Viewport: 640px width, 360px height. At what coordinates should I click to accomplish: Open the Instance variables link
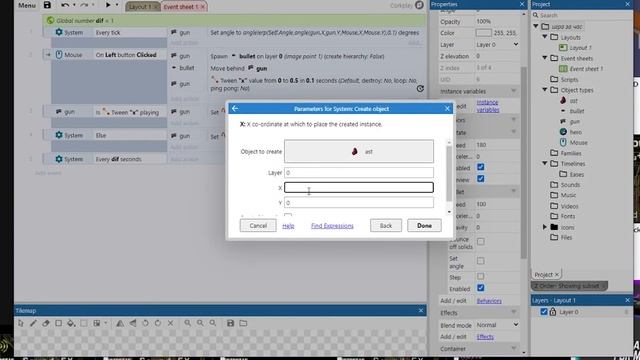[x=488, y=106]
